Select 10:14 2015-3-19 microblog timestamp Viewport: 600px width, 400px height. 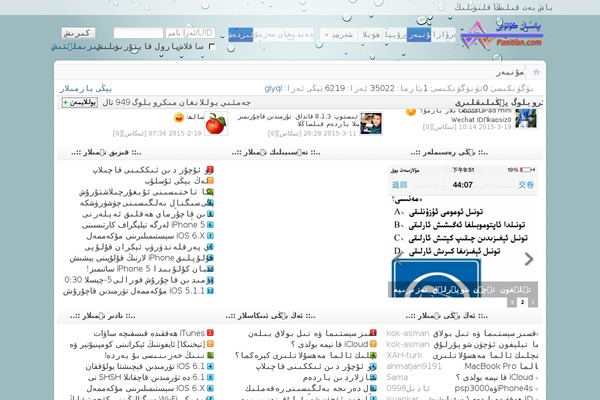[x=485, y=127]
